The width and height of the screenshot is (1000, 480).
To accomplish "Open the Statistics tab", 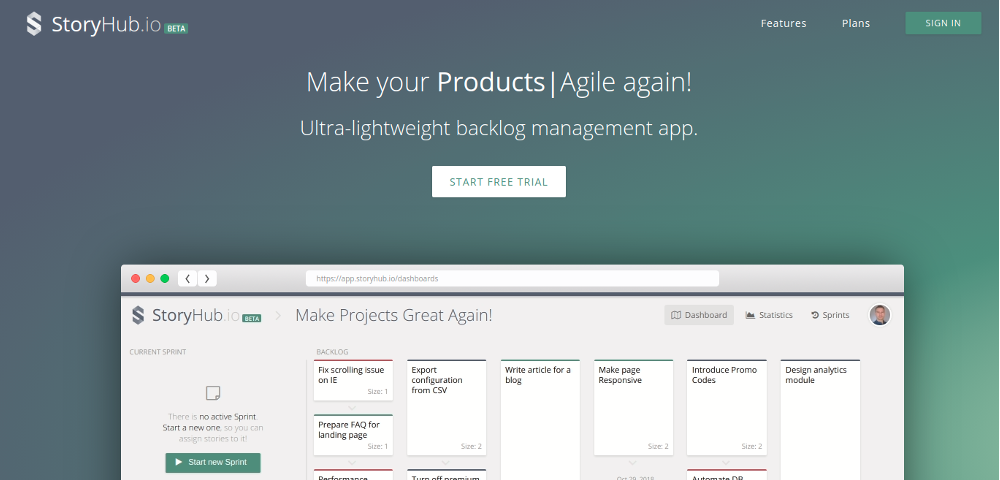I will pos(769,315).
